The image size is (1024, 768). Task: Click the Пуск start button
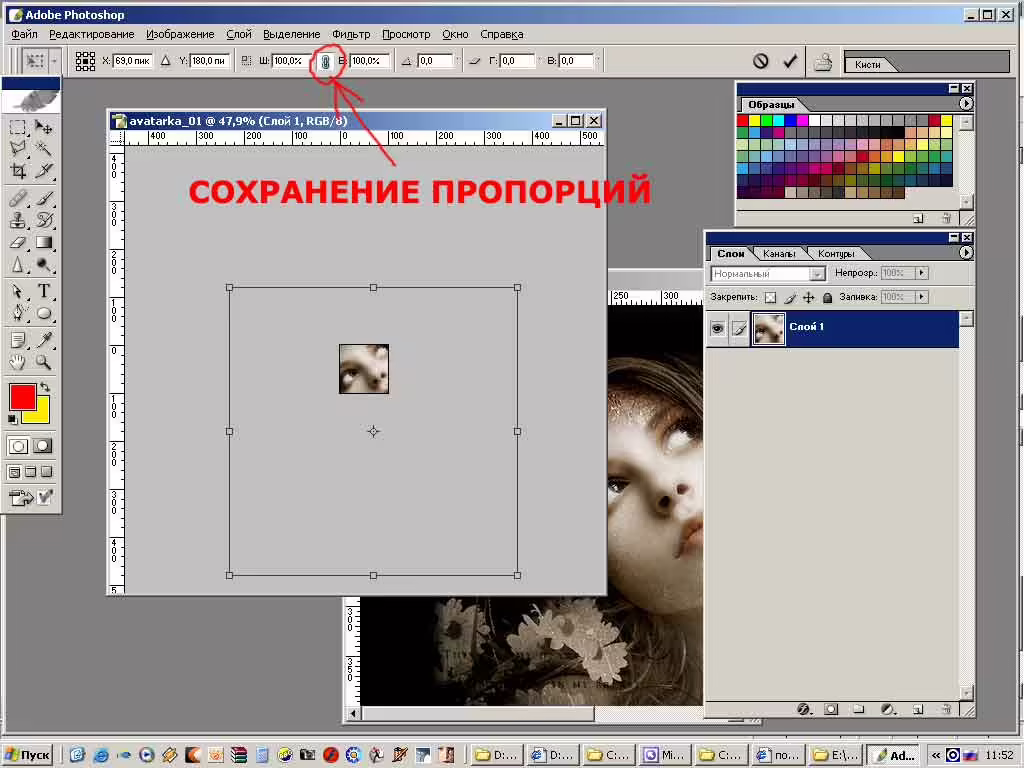point(27,755)
